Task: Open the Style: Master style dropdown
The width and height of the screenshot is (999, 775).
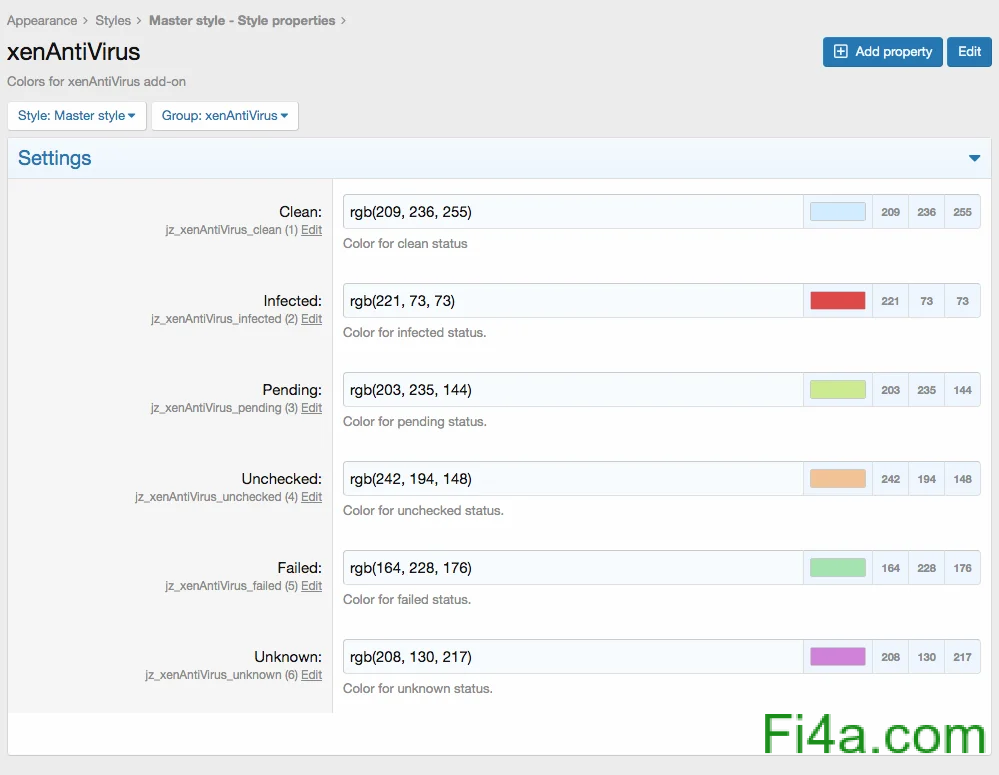Action: 77,116
